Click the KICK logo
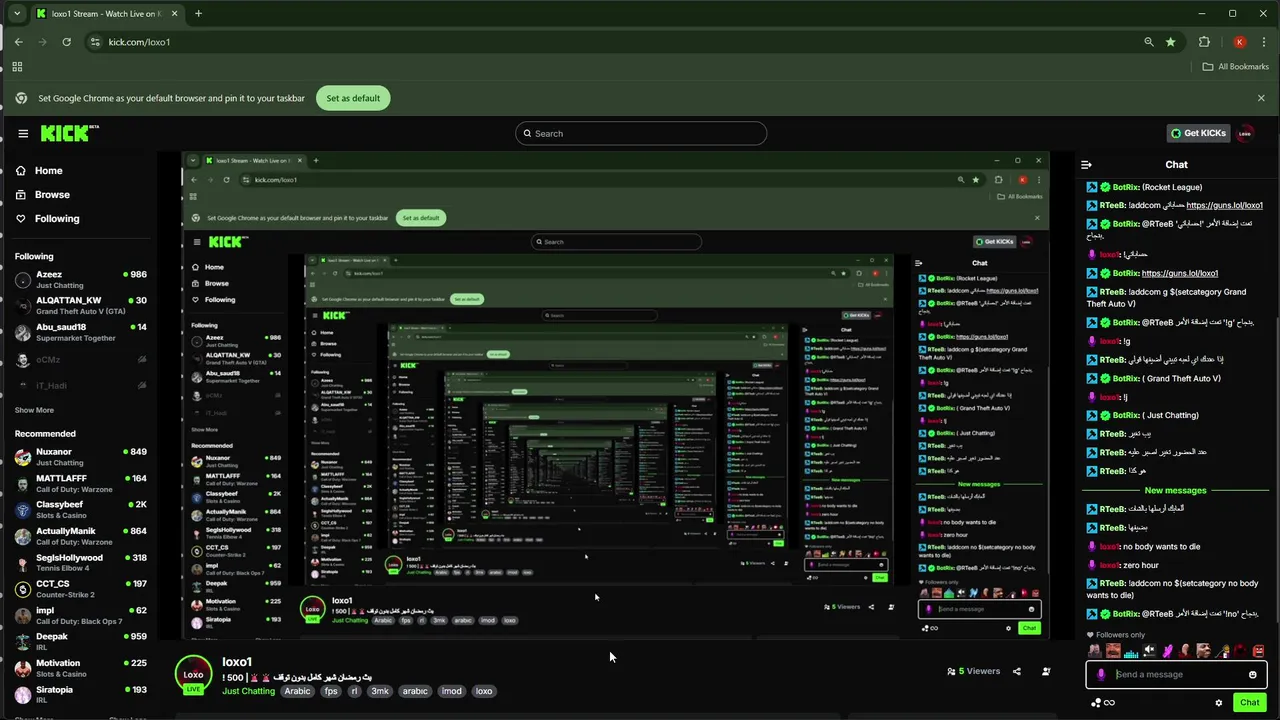 [x=69, y=133]
